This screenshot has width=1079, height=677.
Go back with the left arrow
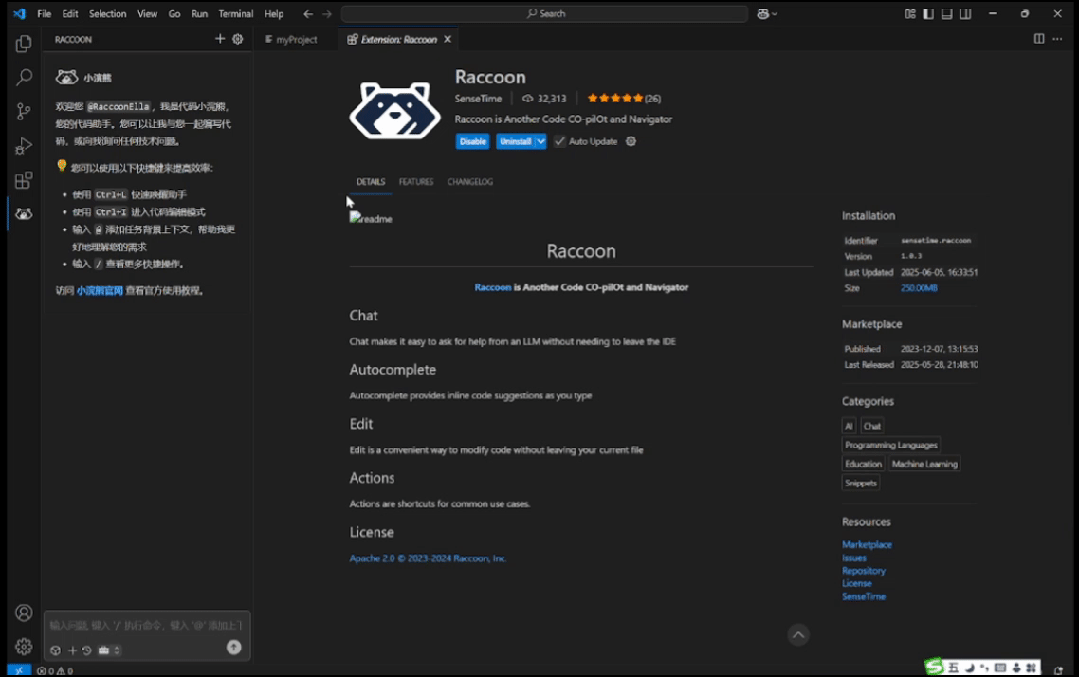(308, 14)
